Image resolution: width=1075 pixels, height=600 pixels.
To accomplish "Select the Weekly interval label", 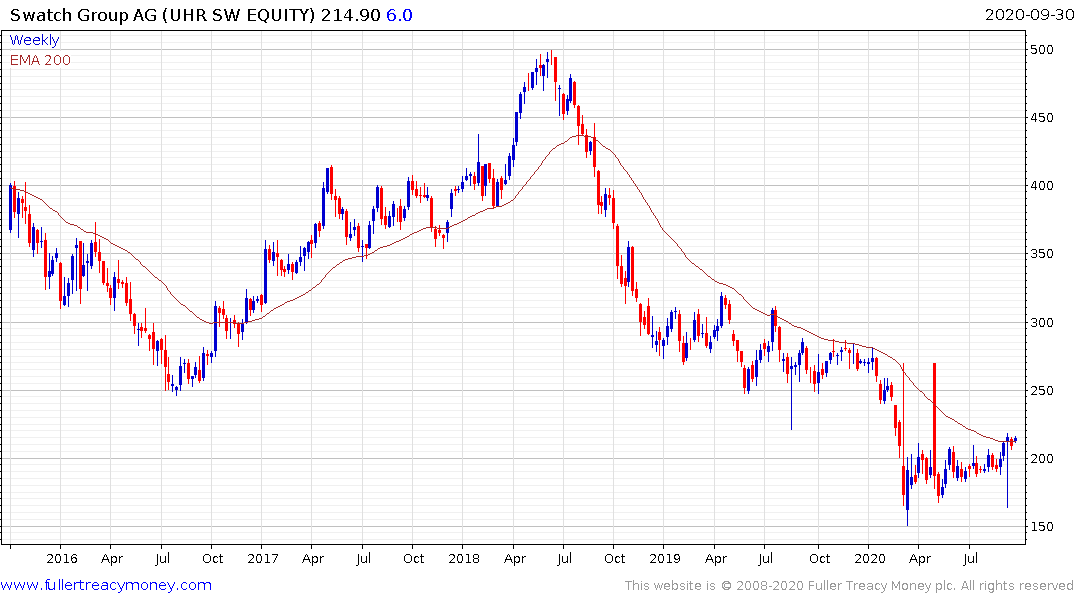I will click(x=34, y=40).
